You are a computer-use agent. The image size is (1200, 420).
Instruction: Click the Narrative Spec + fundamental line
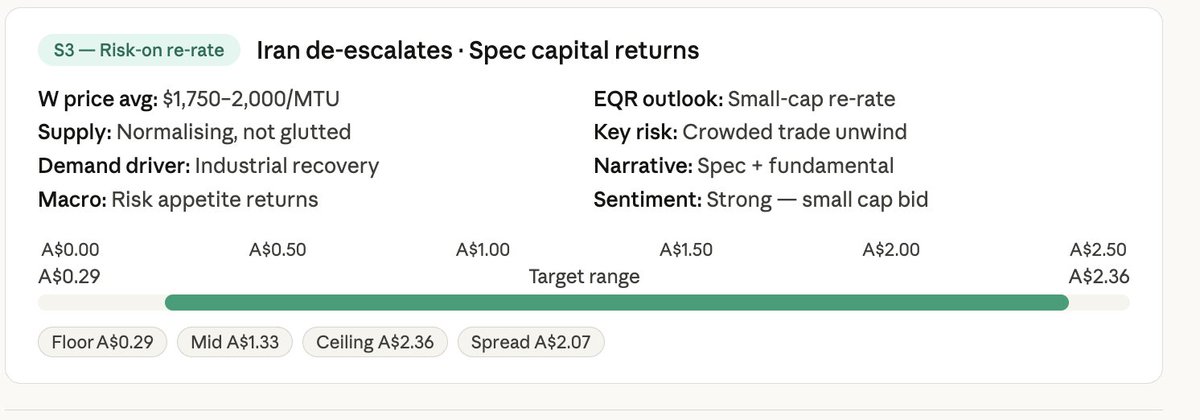point(744,166)
